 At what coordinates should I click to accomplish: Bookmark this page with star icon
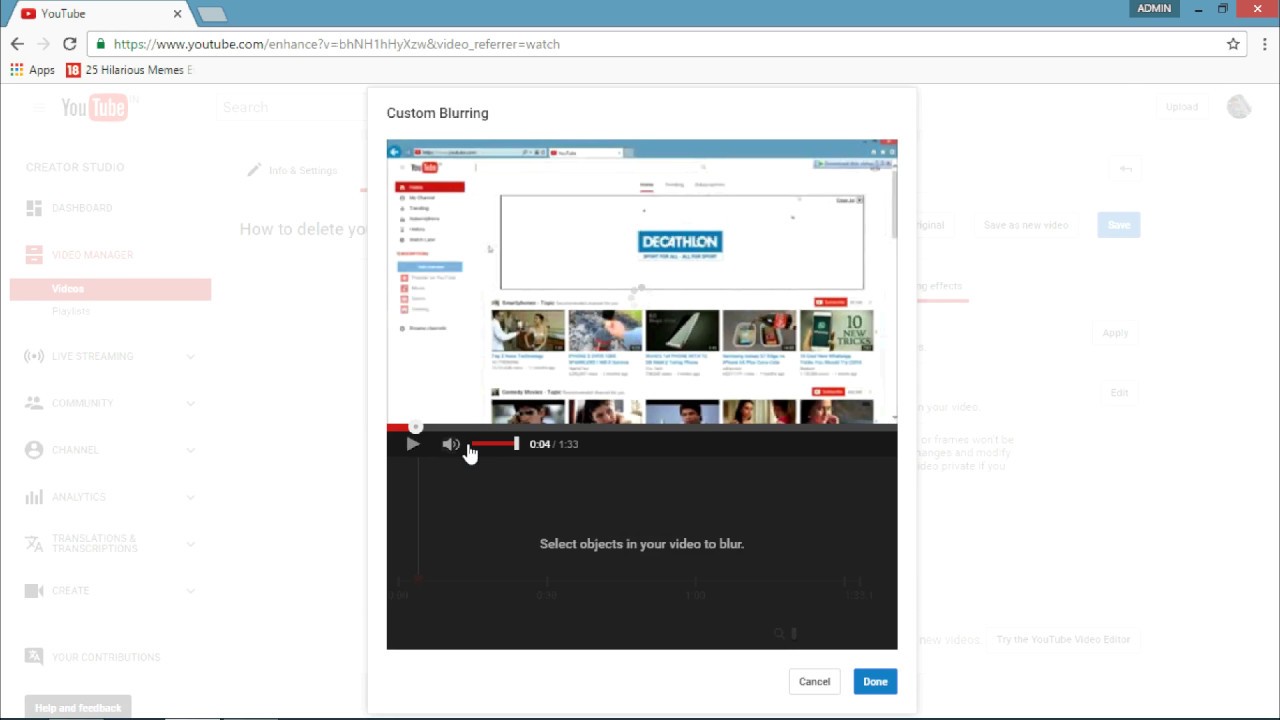(1233, 44)
